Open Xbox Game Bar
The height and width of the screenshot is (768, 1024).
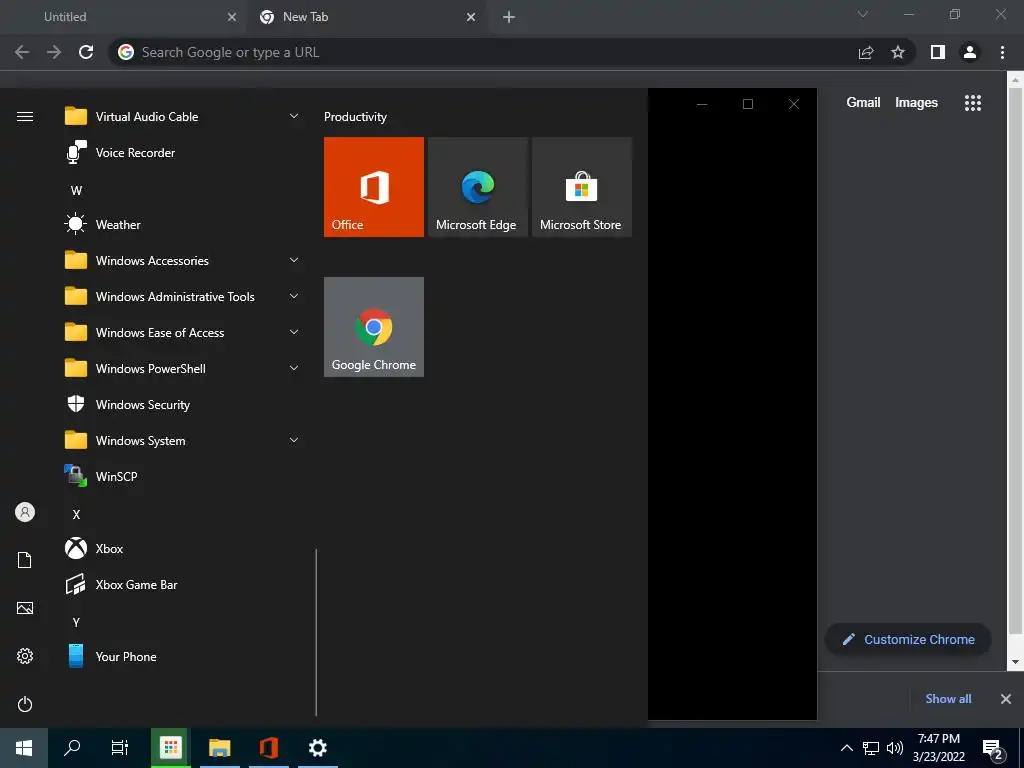pos(183,584)
